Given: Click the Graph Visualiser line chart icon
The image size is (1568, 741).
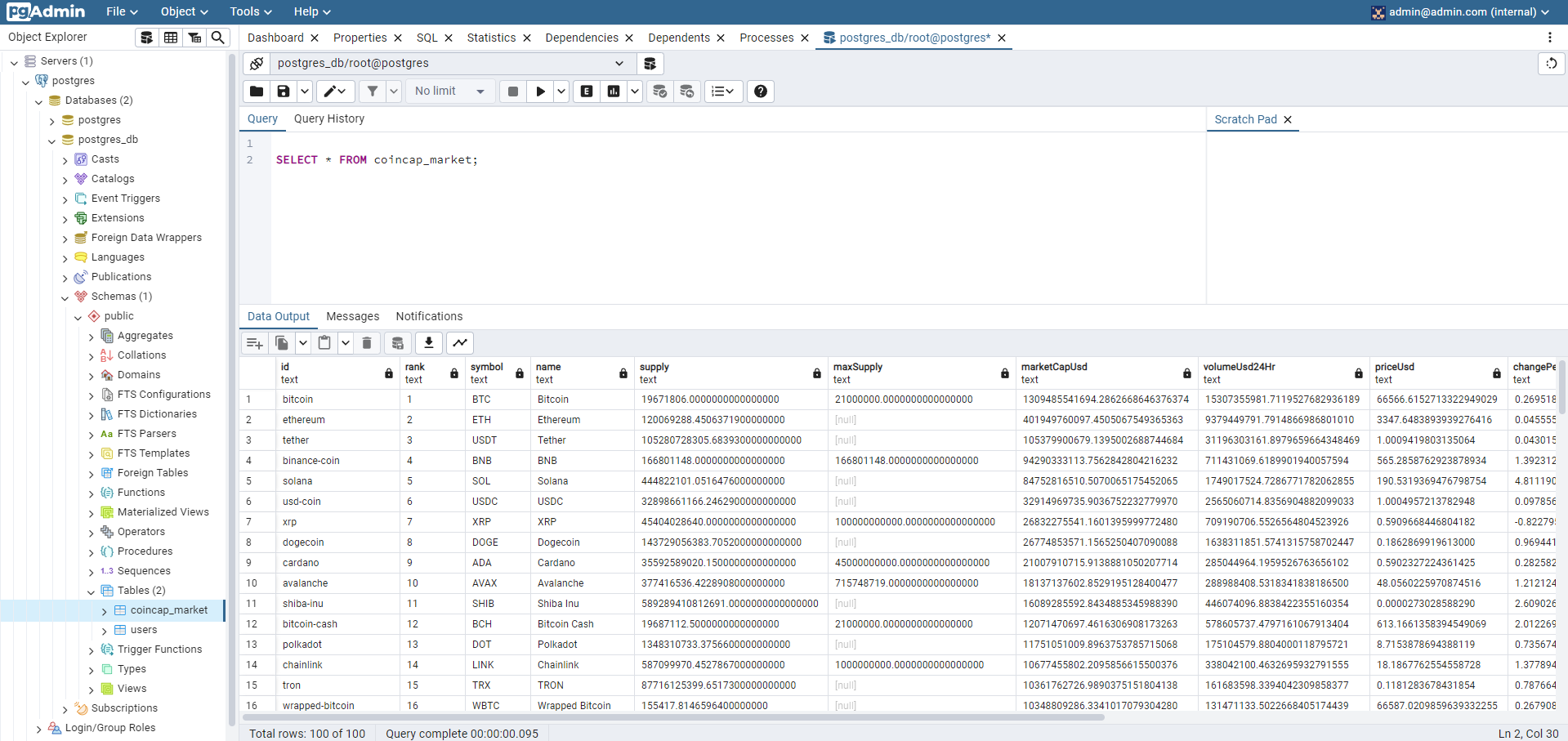Looking at the screenshot, I should [x=460, y=343].
